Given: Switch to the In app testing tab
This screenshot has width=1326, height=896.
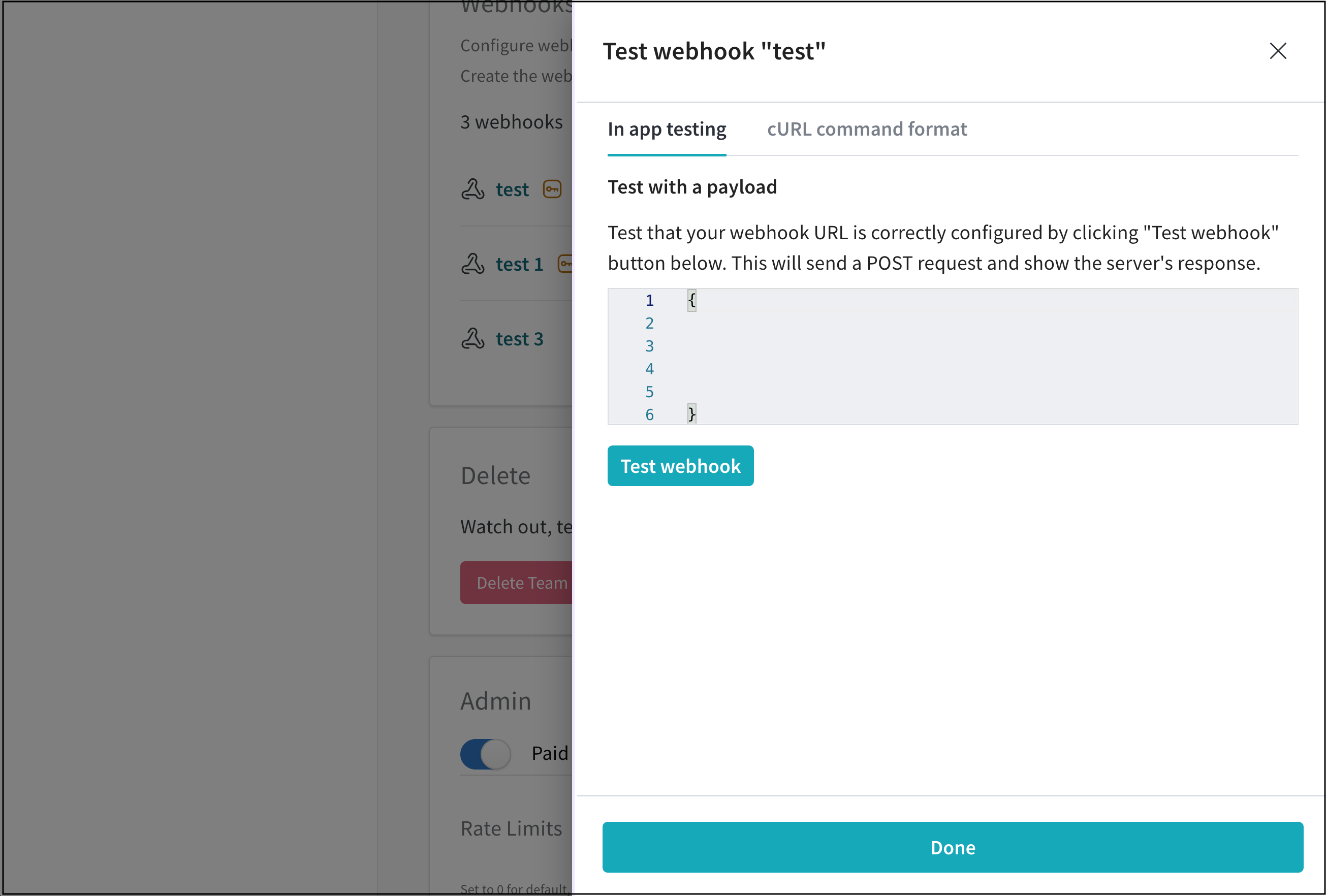Looking at the screenshot, I should click(x=667, y=130).
